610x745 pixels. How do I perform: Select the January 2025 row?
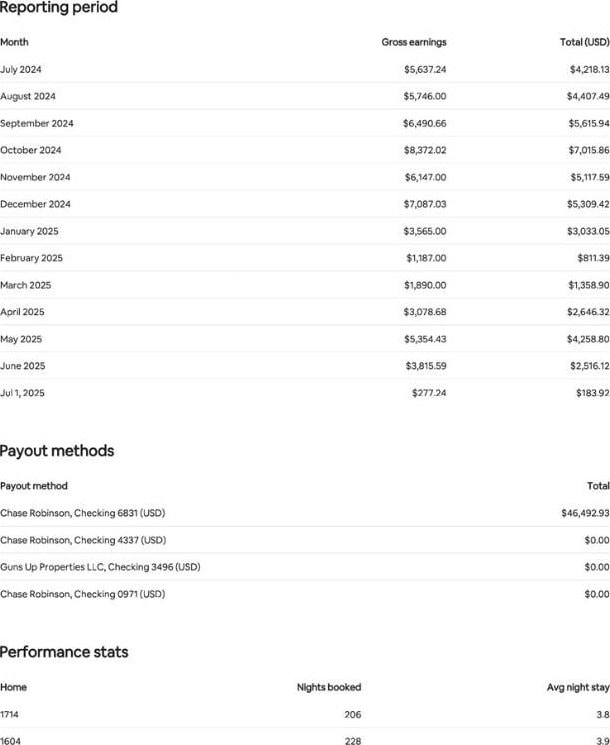coord(305,231)
